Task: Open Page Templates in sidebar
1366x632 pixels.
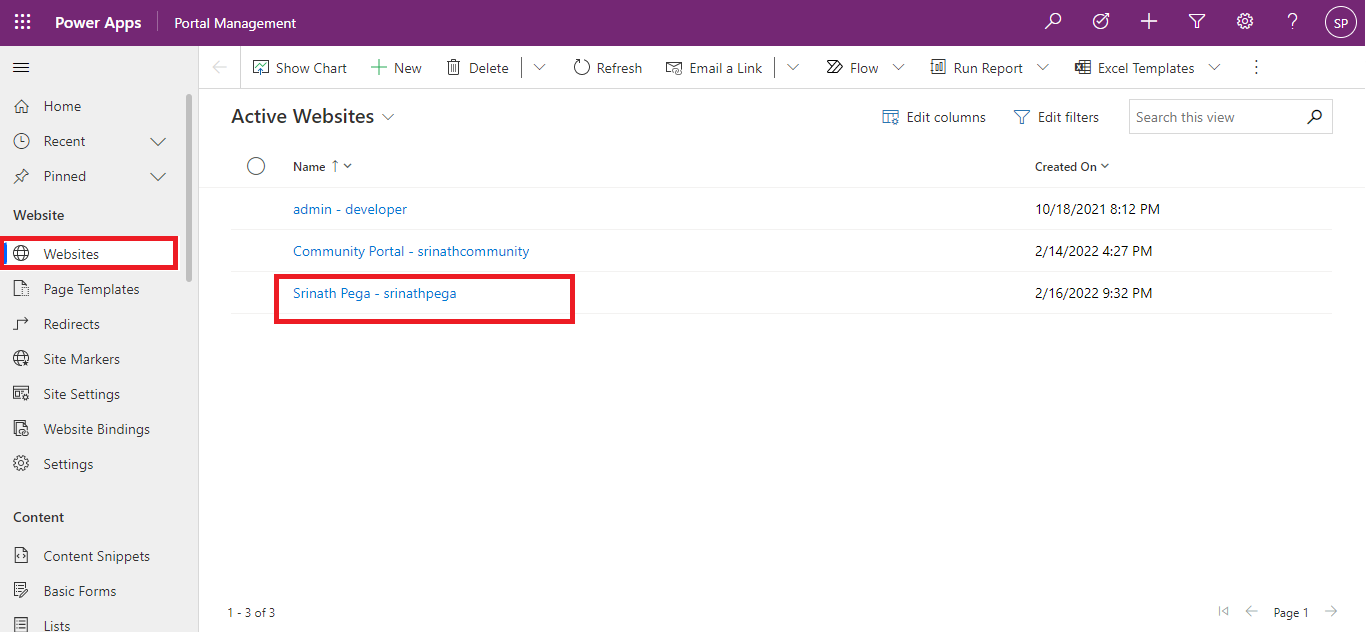Action: [x=91, y=289]
